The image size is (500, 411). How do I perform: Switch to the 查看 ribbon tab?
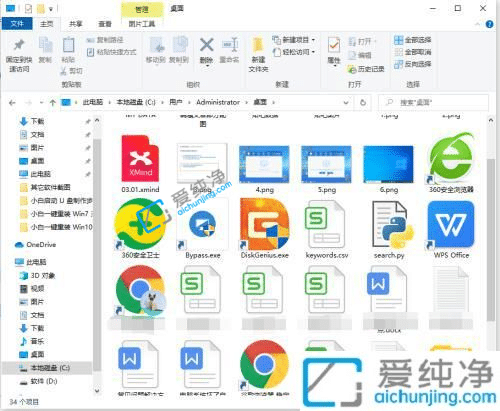click(x=105, y=24)
